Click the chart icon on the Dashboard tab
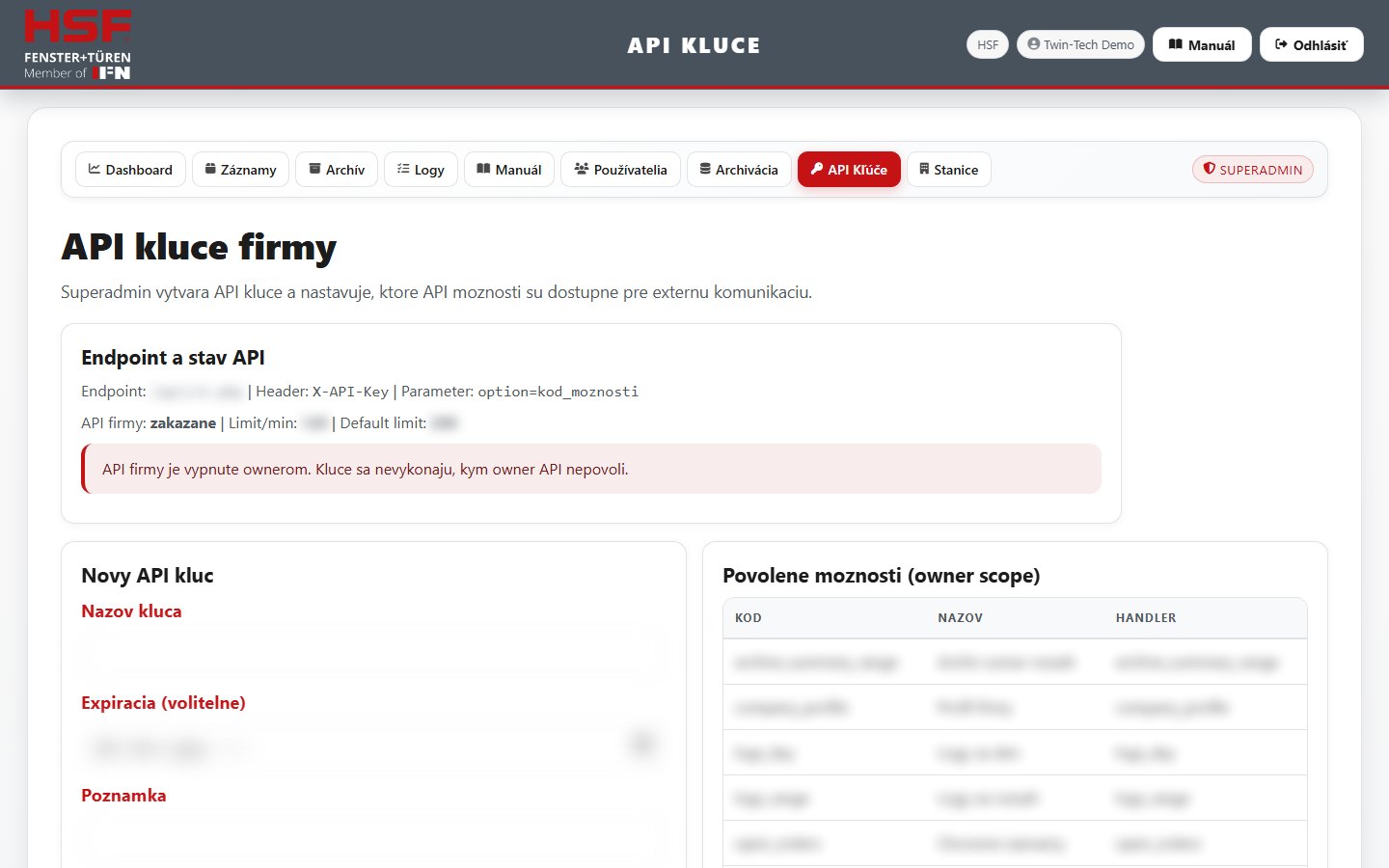Image resolution: width=1389 pixels, height=868 pixels. [x=95, y=169]
